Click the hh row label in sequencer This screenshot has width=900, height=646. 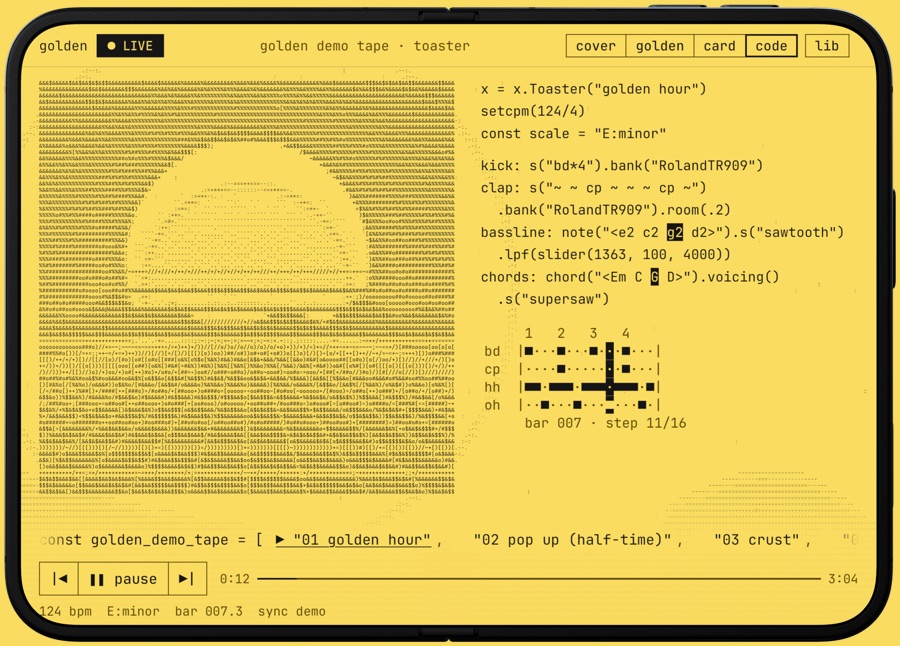pyautogui.click(x=492, y=387)
